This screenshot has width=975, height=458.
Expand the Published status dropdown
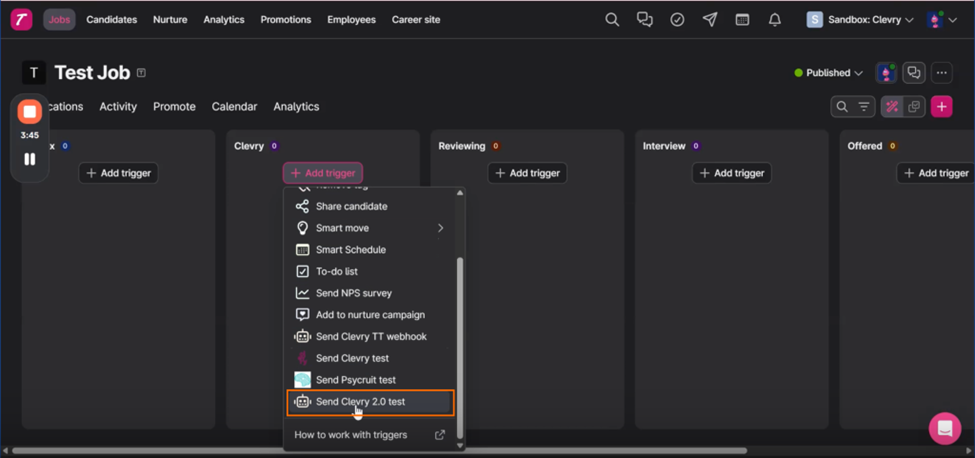(x=829, y=73)
